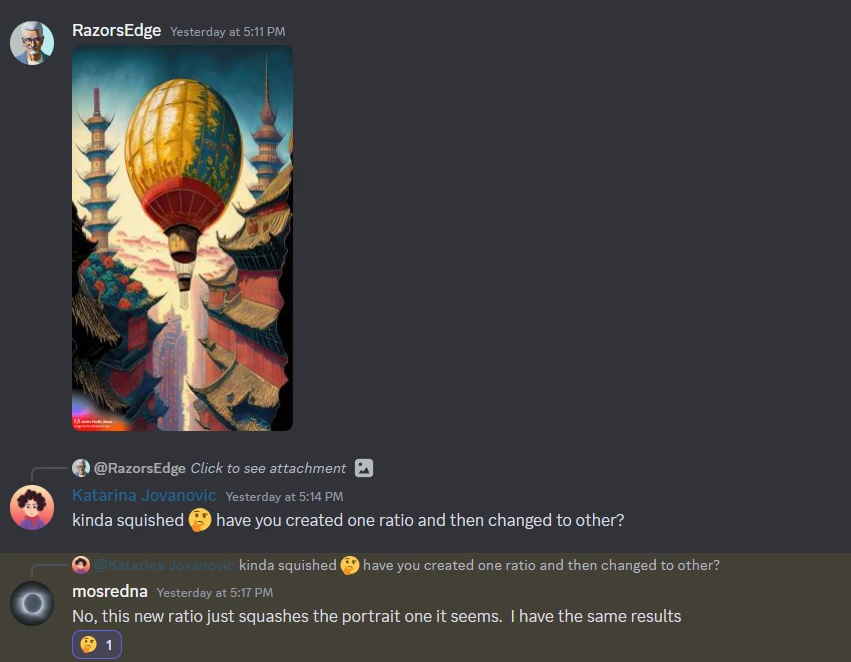Click Katarina Jovanovic's curly-haired avatar
This screenshot has width=851, height=662.
tap(32, 508)
